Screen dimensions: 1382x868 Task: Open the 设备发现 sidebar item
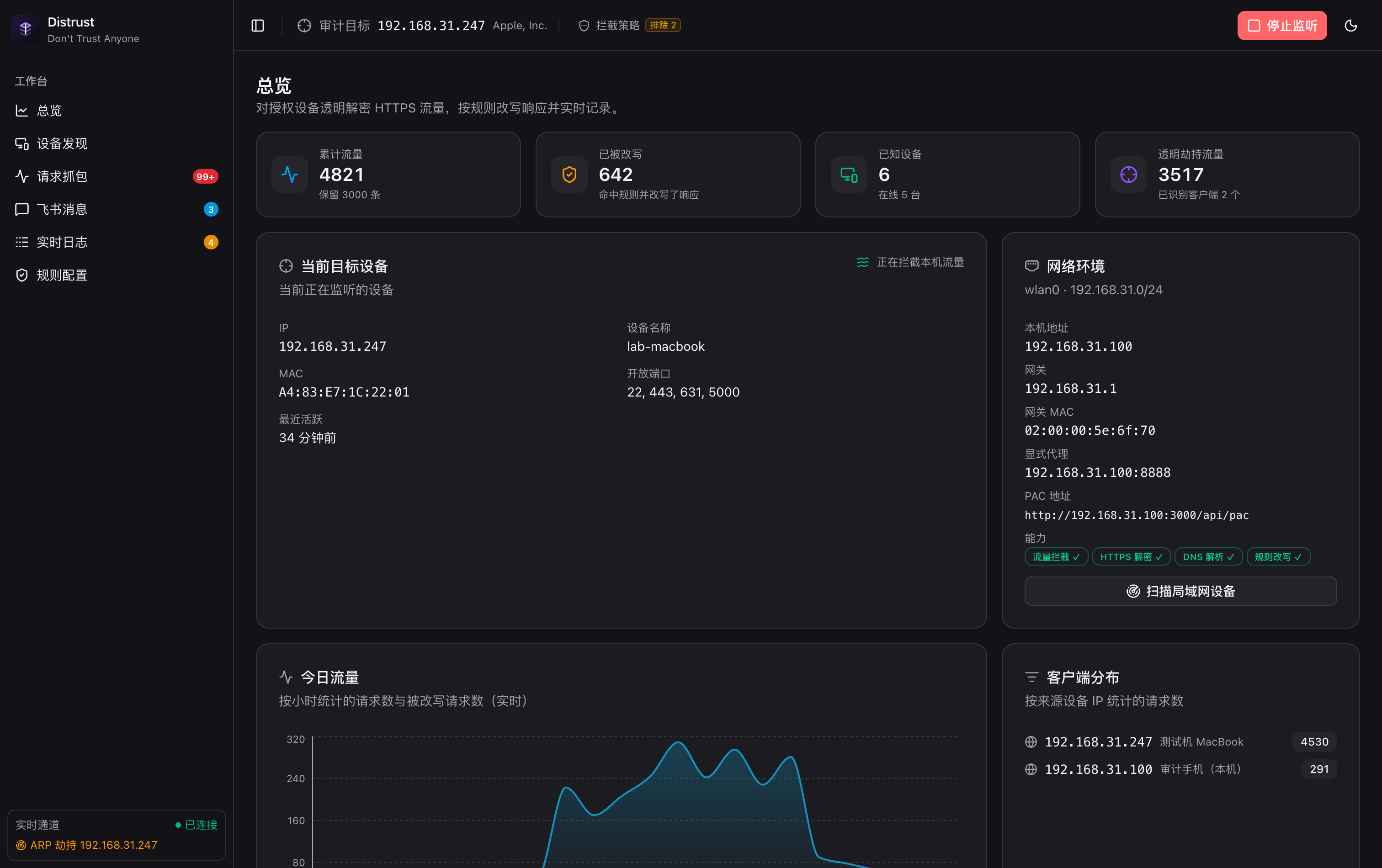pos(117,143)
